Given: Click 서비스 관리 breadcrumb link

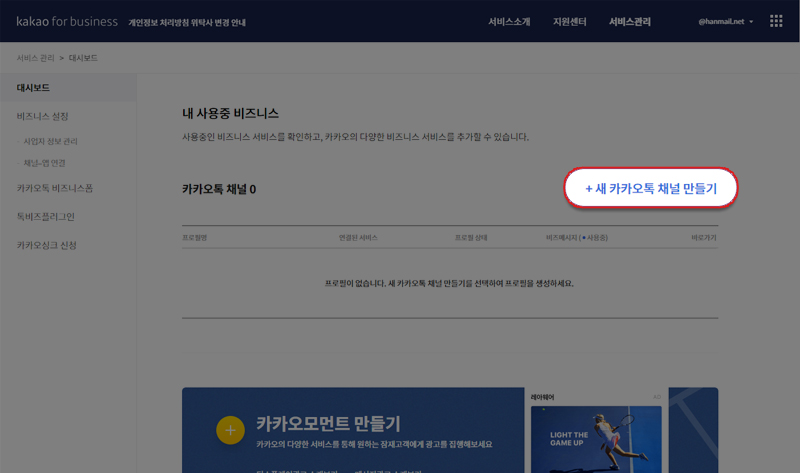Looking at the screenshot, I should click(35, 58).
